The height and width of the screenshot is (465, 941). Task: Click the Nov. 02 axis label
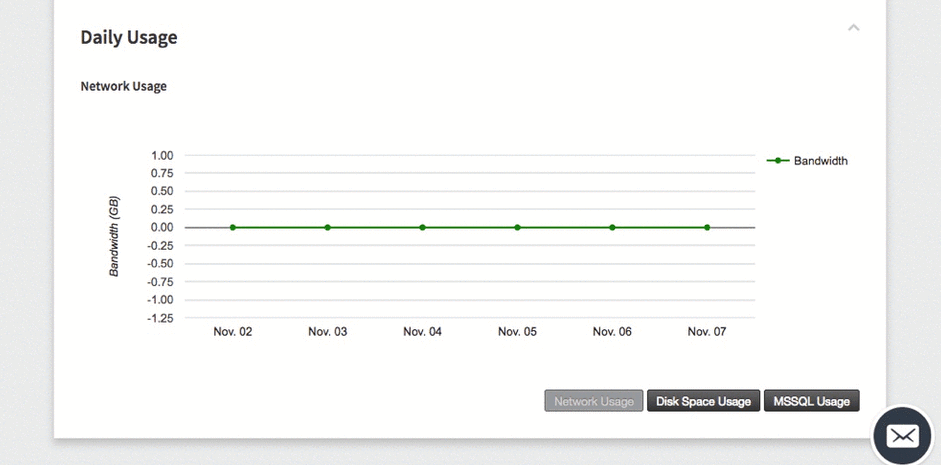(x=233, y=332)
